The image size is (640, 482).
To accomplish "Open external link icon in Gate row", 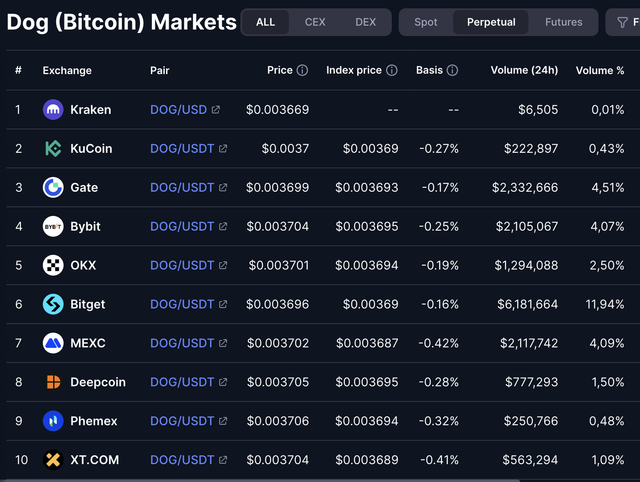I will pos(223,187).
